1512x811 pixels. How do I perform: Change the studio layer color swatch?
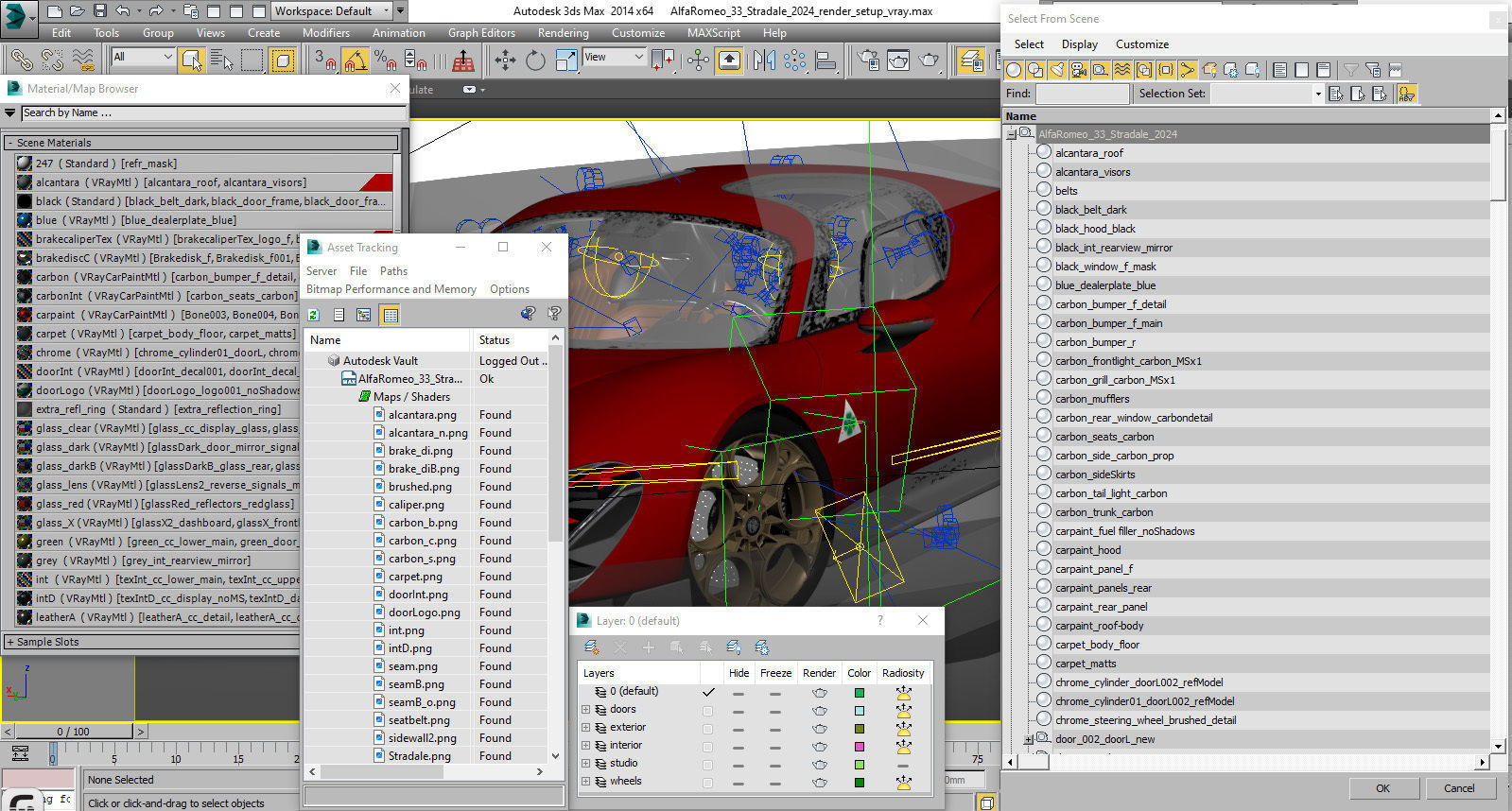[859, 764]
